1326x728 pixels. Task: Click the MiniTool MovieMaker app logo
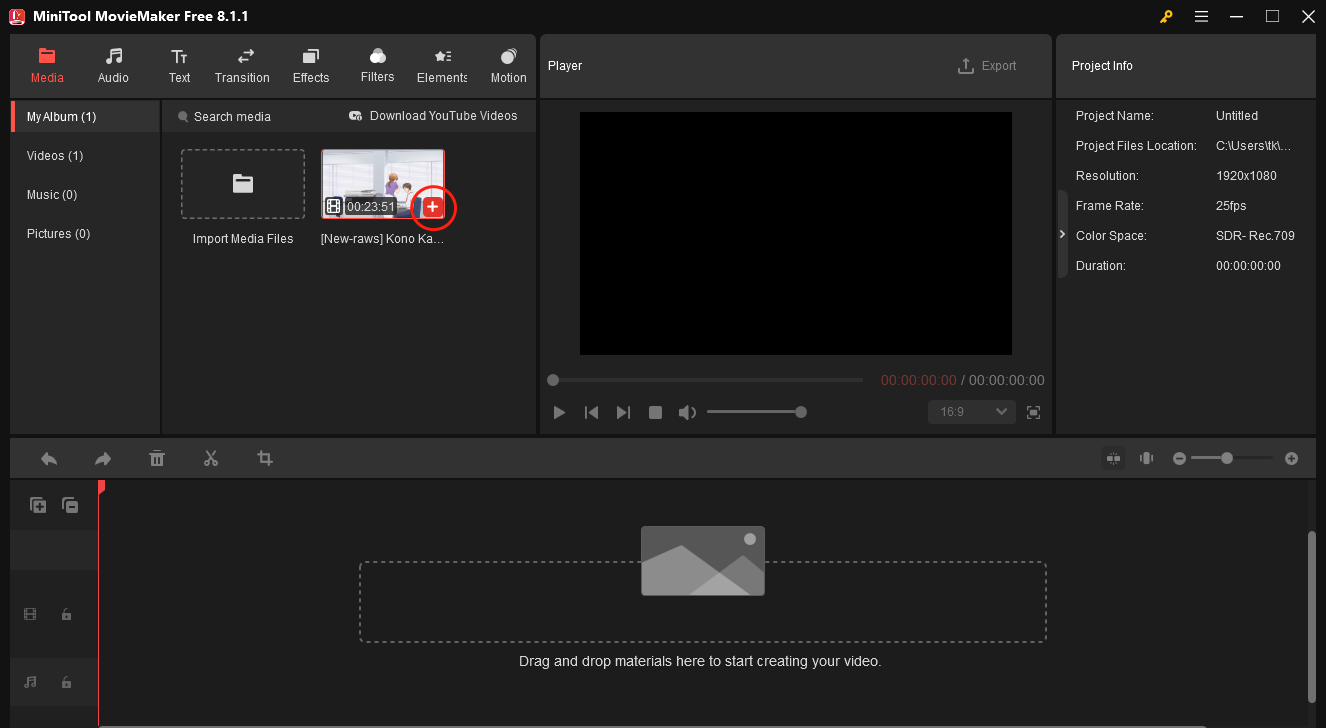(17, 16)
